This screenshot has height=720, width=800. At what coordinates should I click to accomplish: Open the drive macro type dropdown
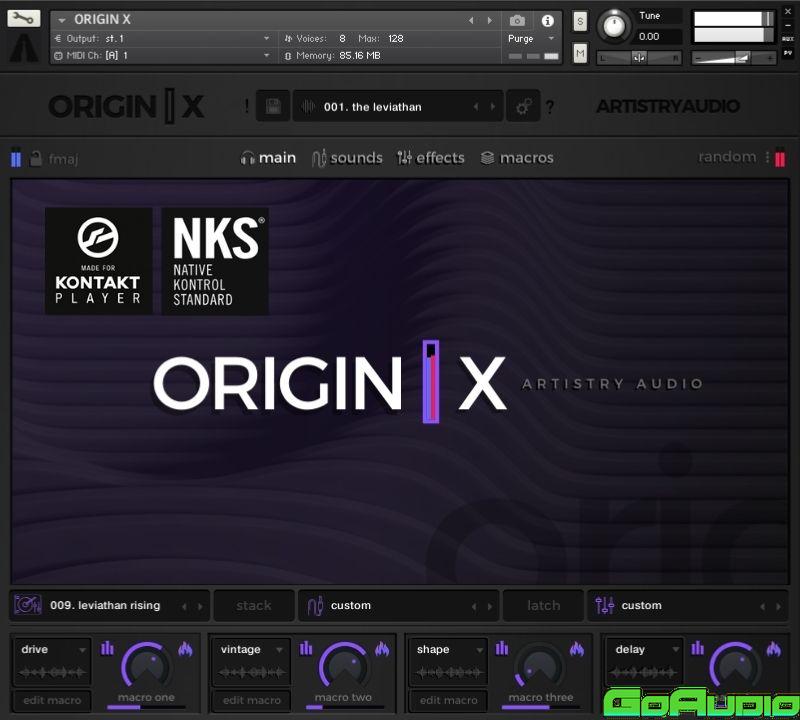point(52,650)
